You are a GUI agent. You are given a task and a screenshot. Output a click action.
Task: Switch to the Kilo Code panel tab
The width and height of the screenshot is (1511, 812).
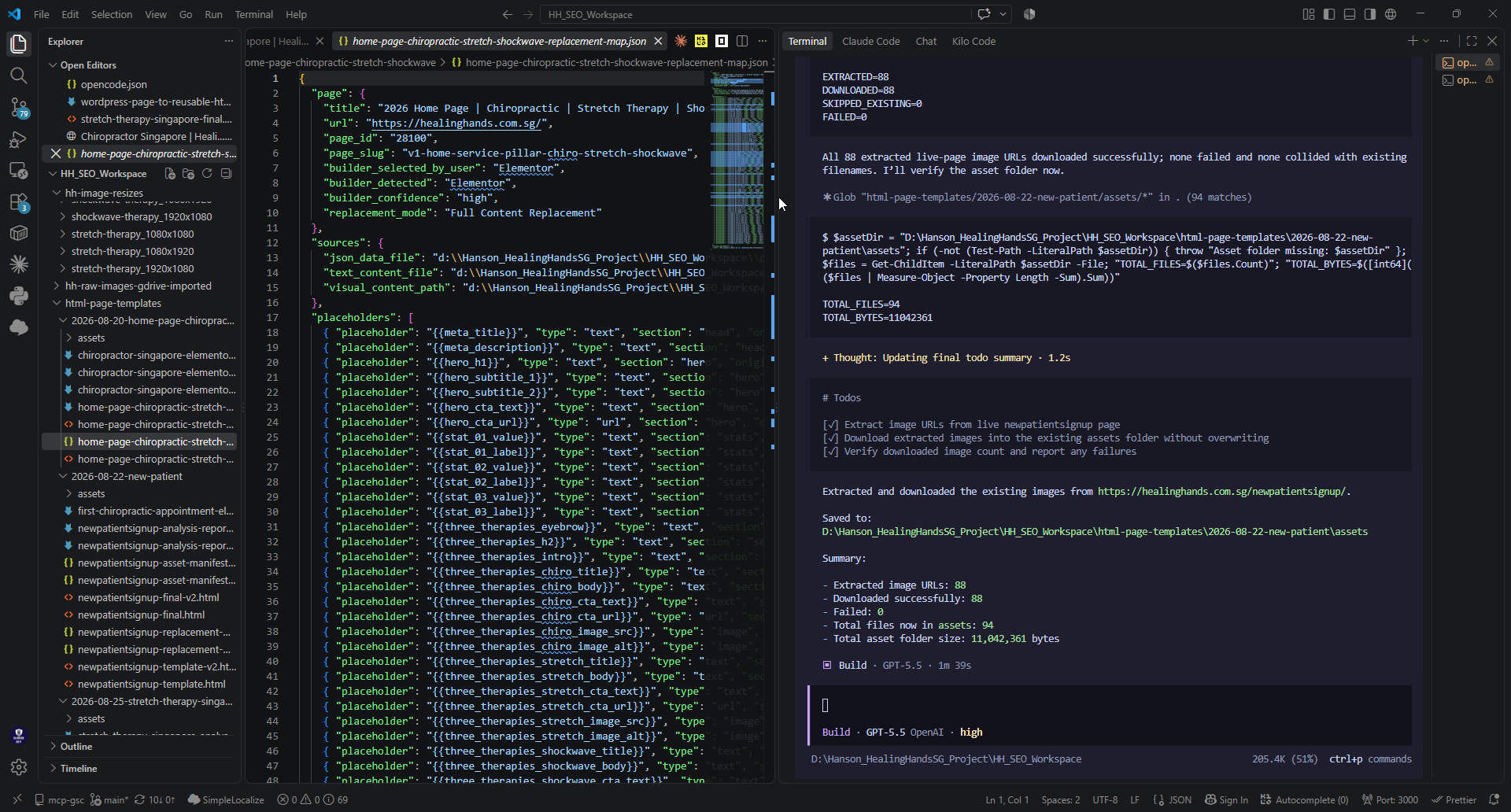[x=973, y=41]
